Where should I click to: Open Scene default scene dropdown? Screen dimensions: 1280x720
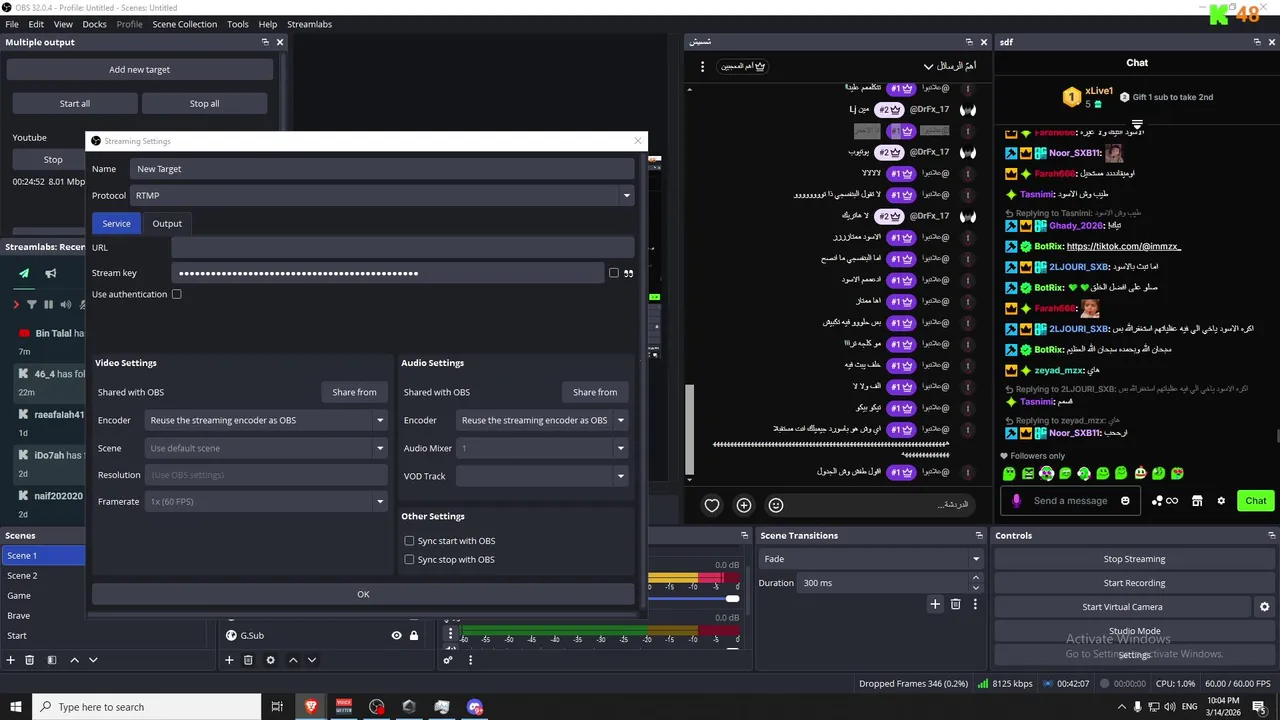click(x=266, y=449)
